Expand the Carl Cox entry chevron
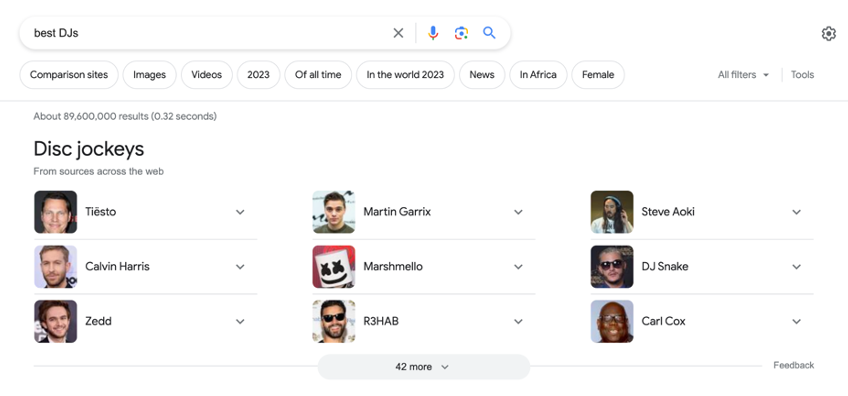The height and width of the screenshot is (396, 848). pos(796,321)
